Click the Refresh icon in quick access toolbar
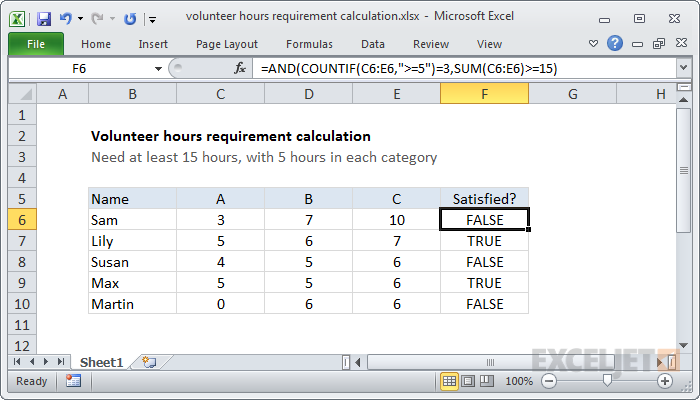Viewport: 700px width, 400px height. (x=130, y=19)
